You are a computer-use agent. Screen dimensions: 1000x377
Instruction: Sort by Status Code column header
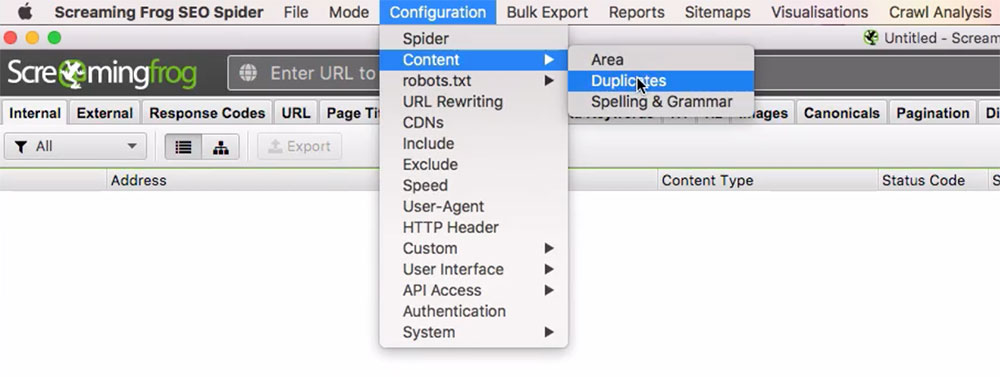click(x=932, y=181)
